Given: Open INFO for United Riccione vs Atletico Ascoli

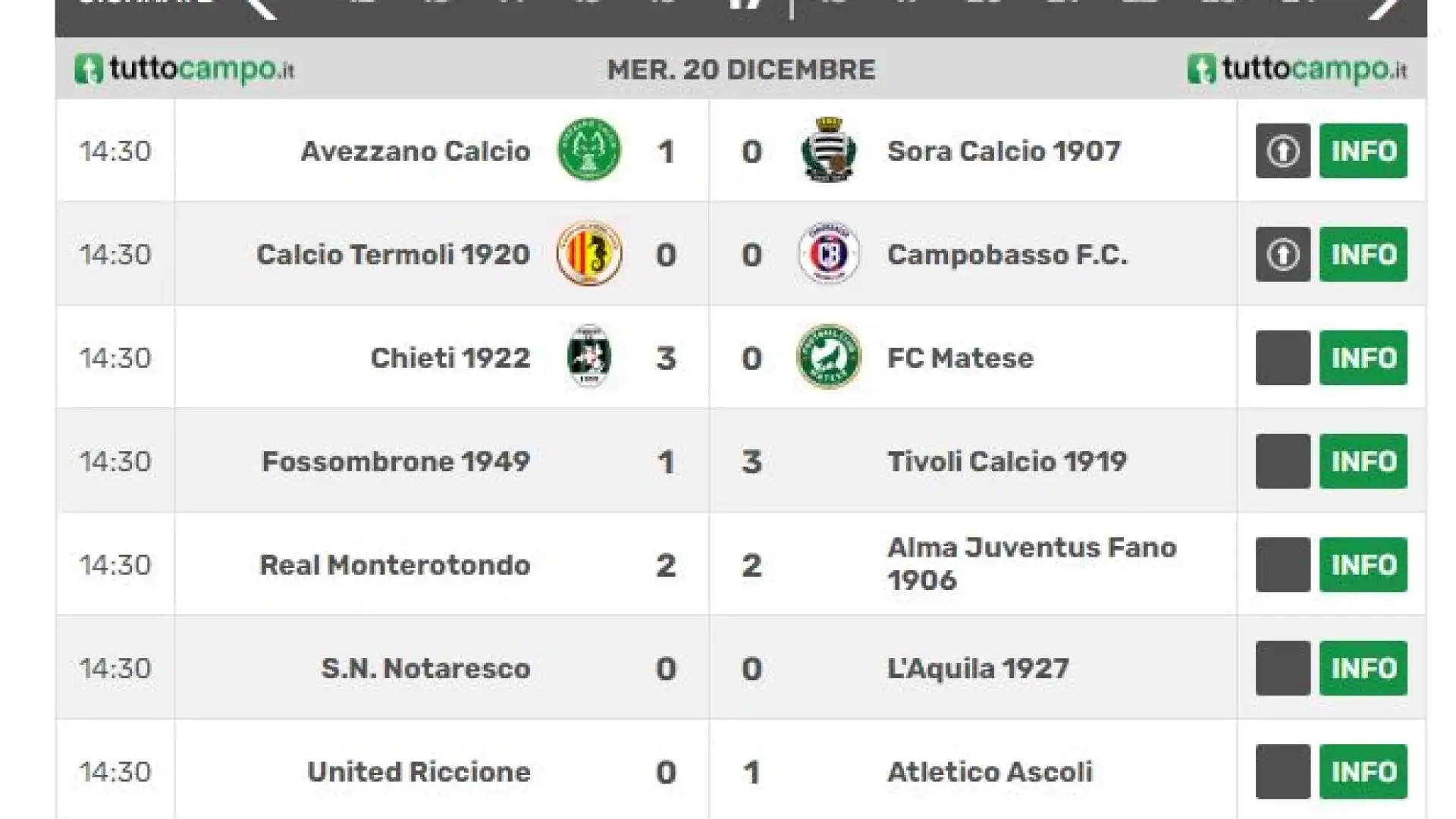Looking at the screenshot, I should (1363, 772).
